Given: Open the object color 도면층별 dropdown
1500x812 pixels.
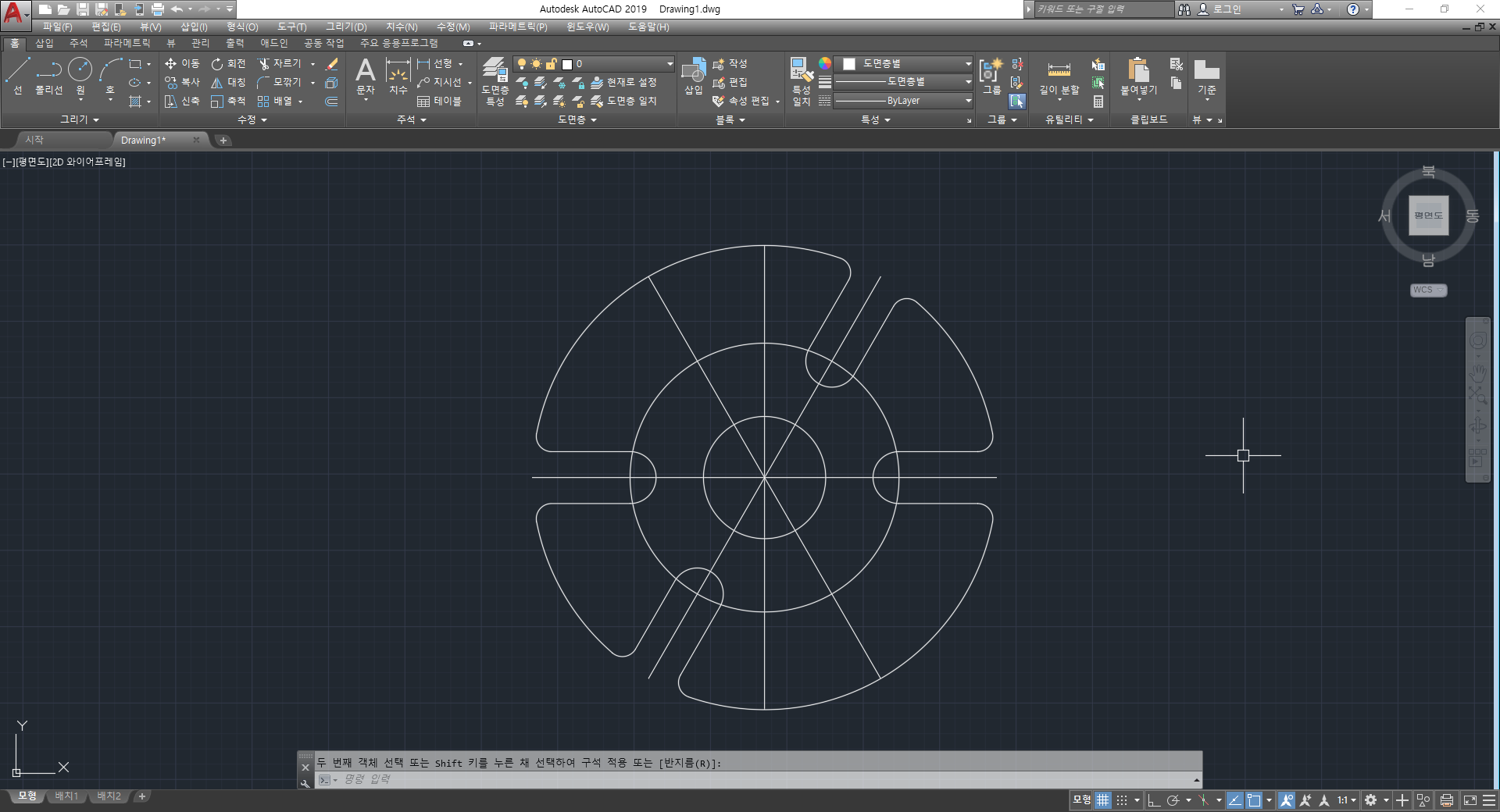Looking at the screenshot, I should point(904,64).
